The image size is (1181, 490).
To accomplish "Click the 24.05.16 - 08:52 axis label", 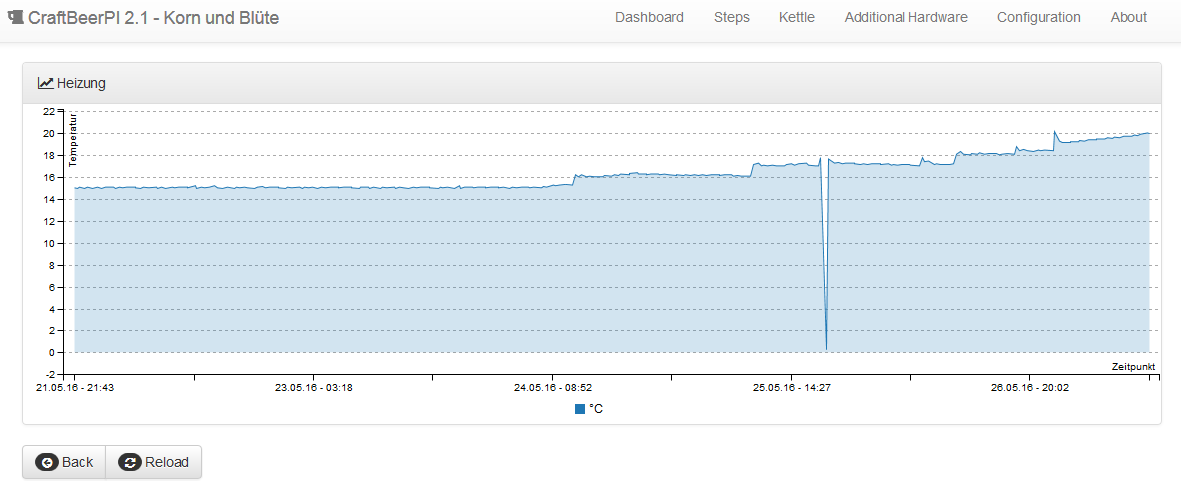I will (553, 387).
